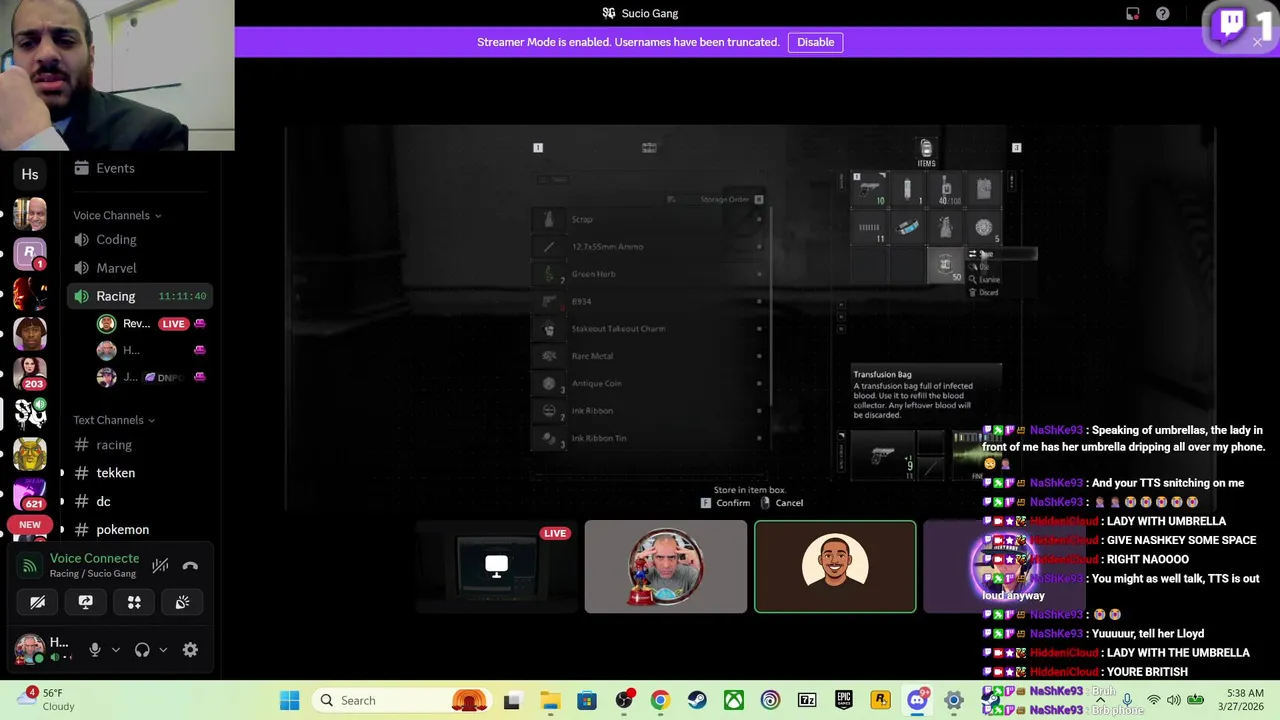Viewport: 1280px width, 720px height.
Task: Open the Storage Order option
Action: click(716, 199)
